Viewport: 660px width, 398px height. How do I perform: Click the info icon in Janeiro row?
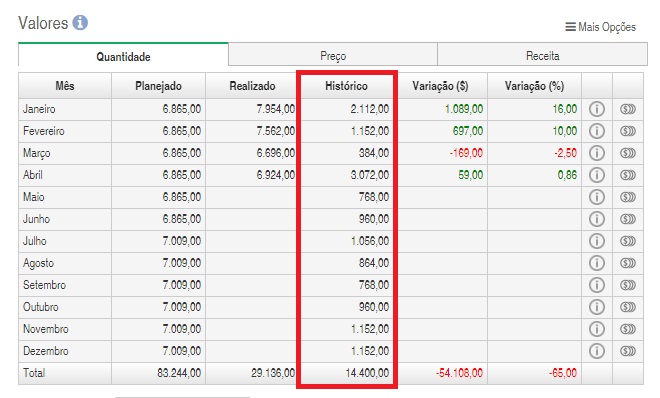click(597, 109)
